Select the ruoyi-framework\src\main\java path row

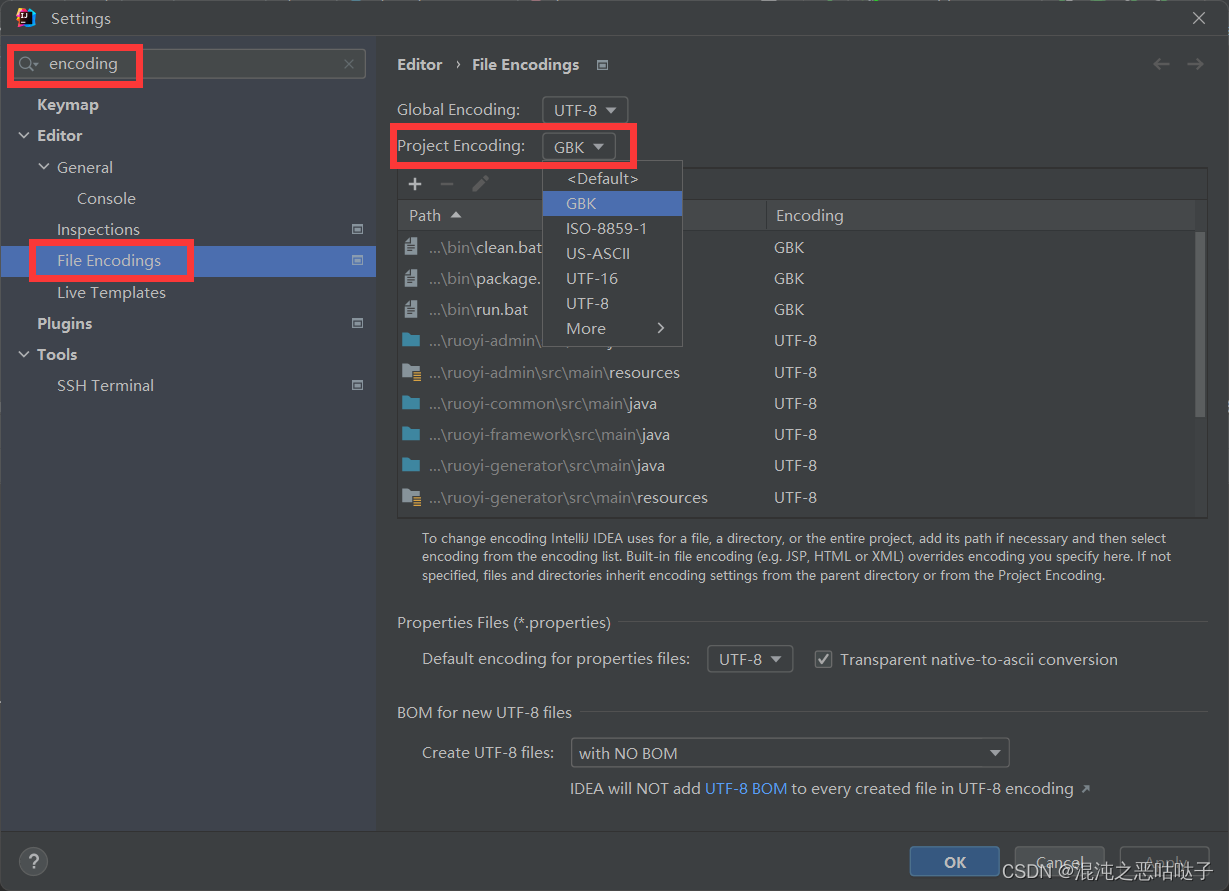796,434
